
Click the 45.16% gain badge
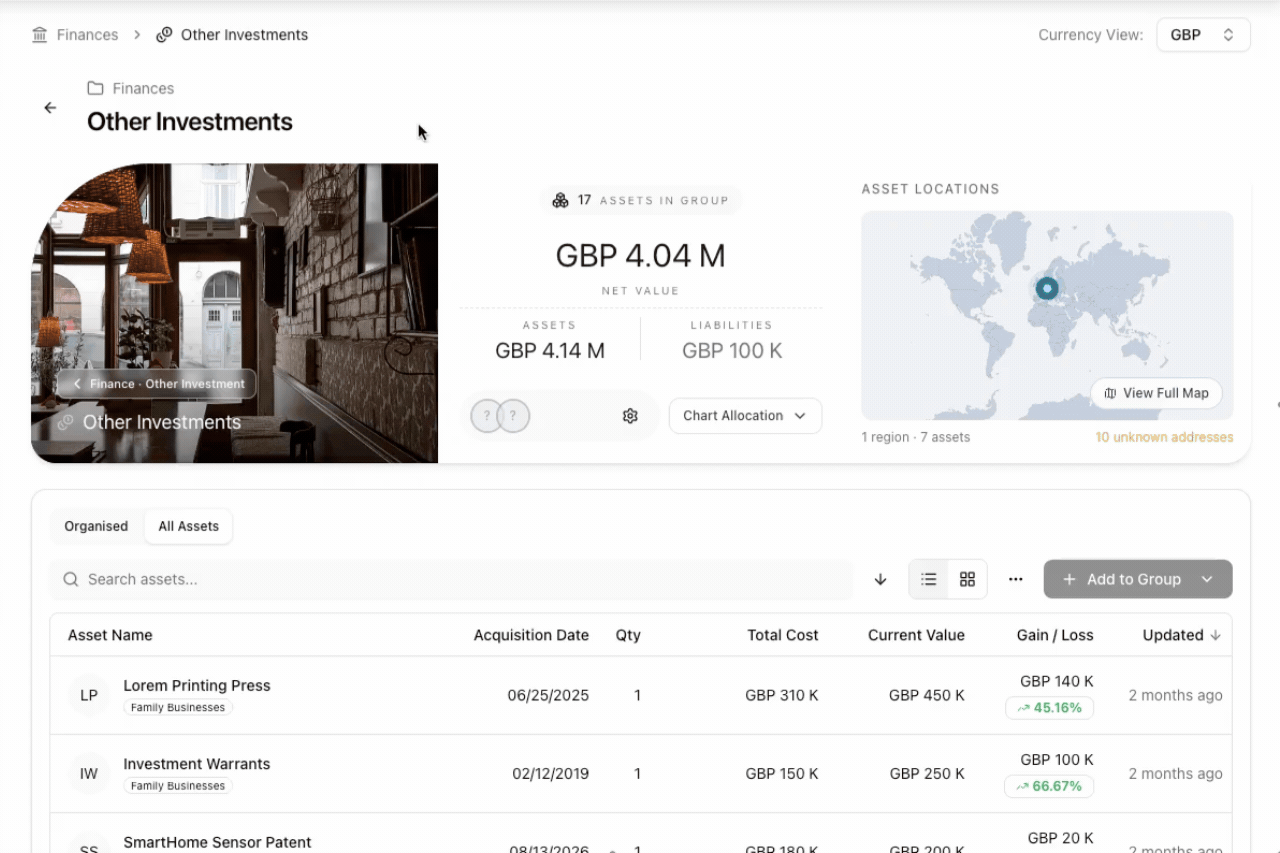[x=1049, y=708]
